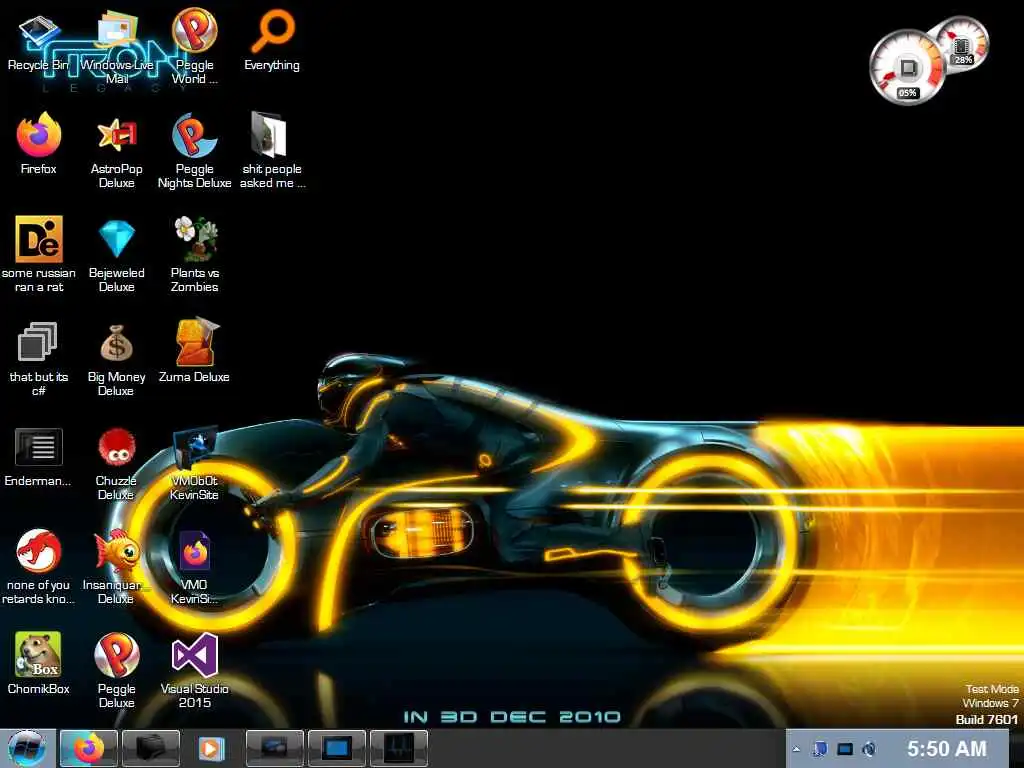
Task: Launch ChomikBox from desktop
Action: (39, 664)
